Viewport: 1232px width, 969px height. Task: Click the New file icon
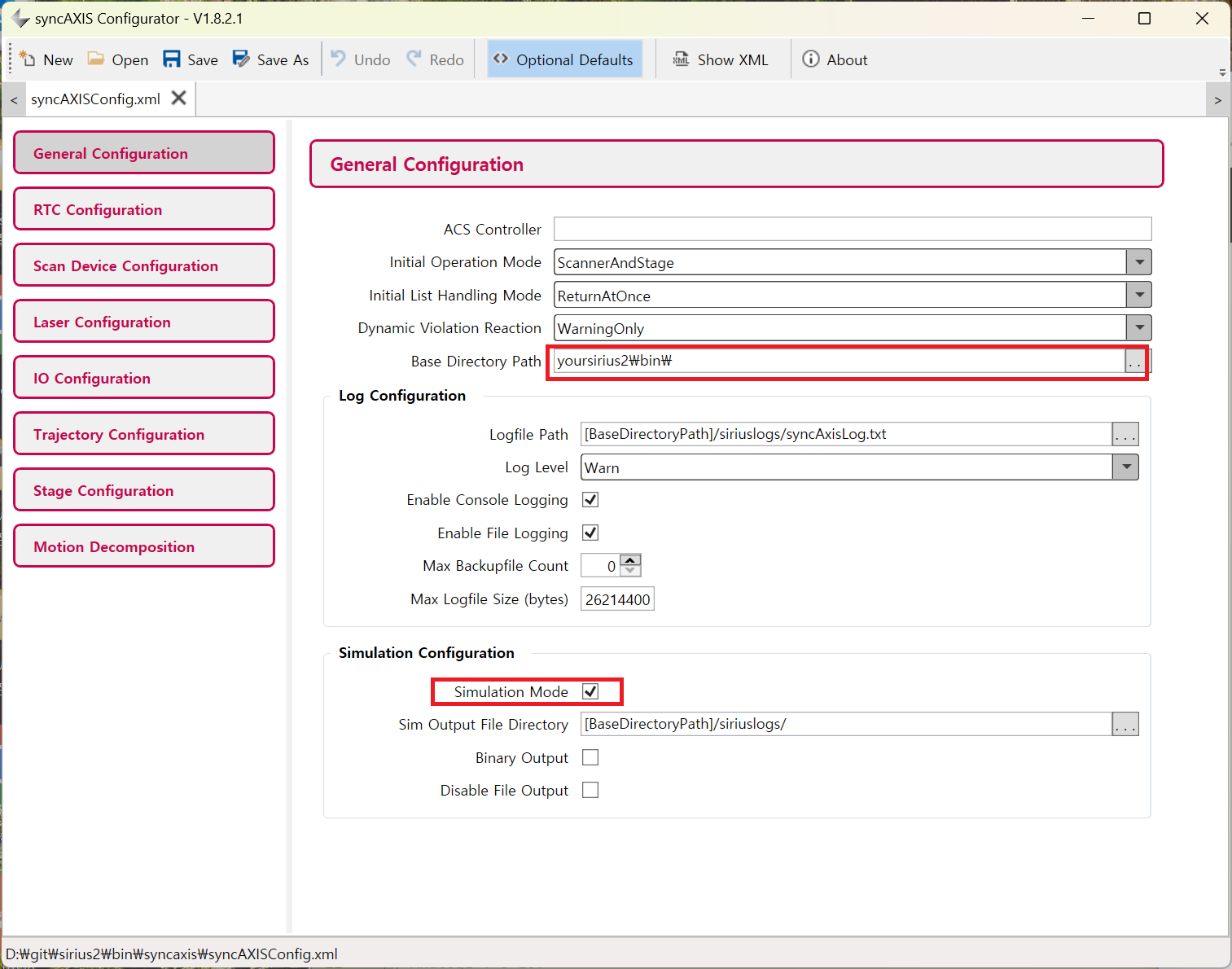[27, 59]
